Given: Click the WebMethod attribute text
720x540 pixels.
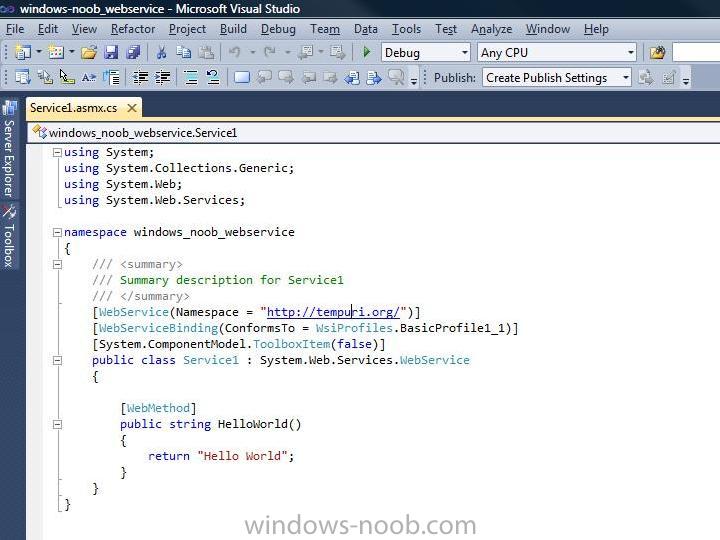Looking at the screenshot, I should click(x=158, y=408).
